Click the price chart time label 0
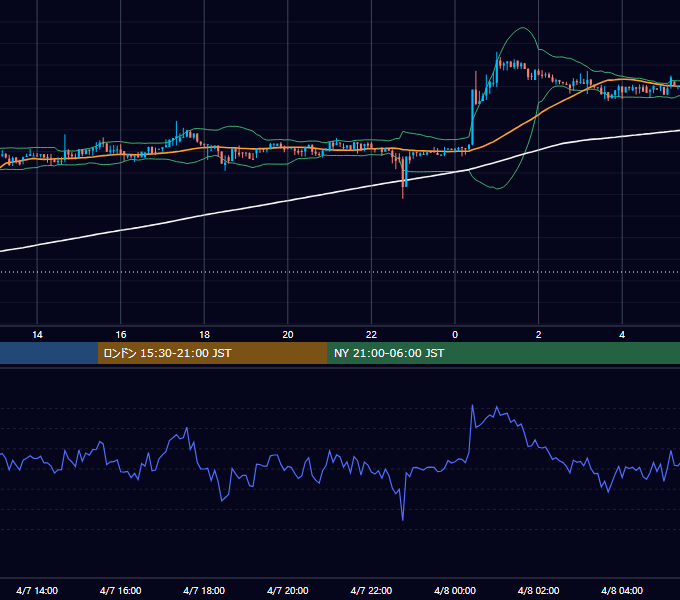The width and height of the screenshot is (680, 600). click(x=455, y=335)
